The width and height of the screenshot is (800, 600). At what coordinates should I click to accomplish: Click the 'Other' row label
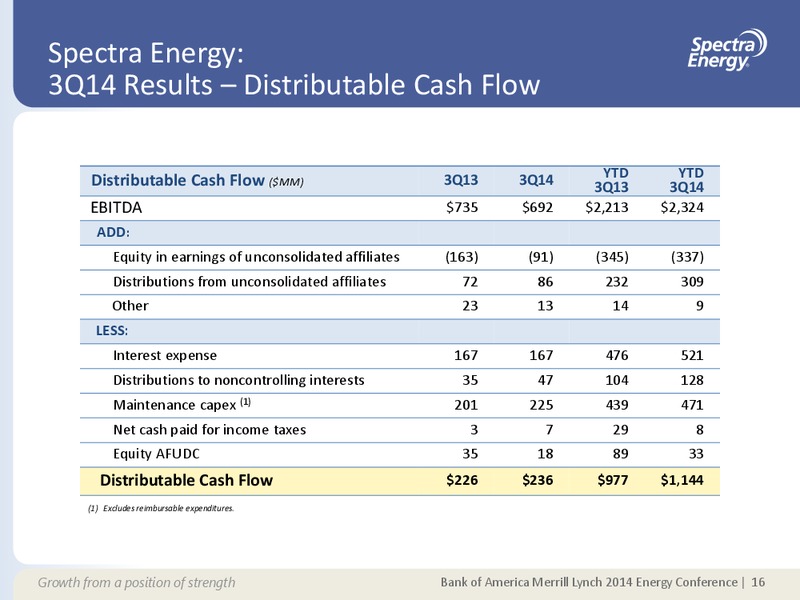click(x=130, y=306)
